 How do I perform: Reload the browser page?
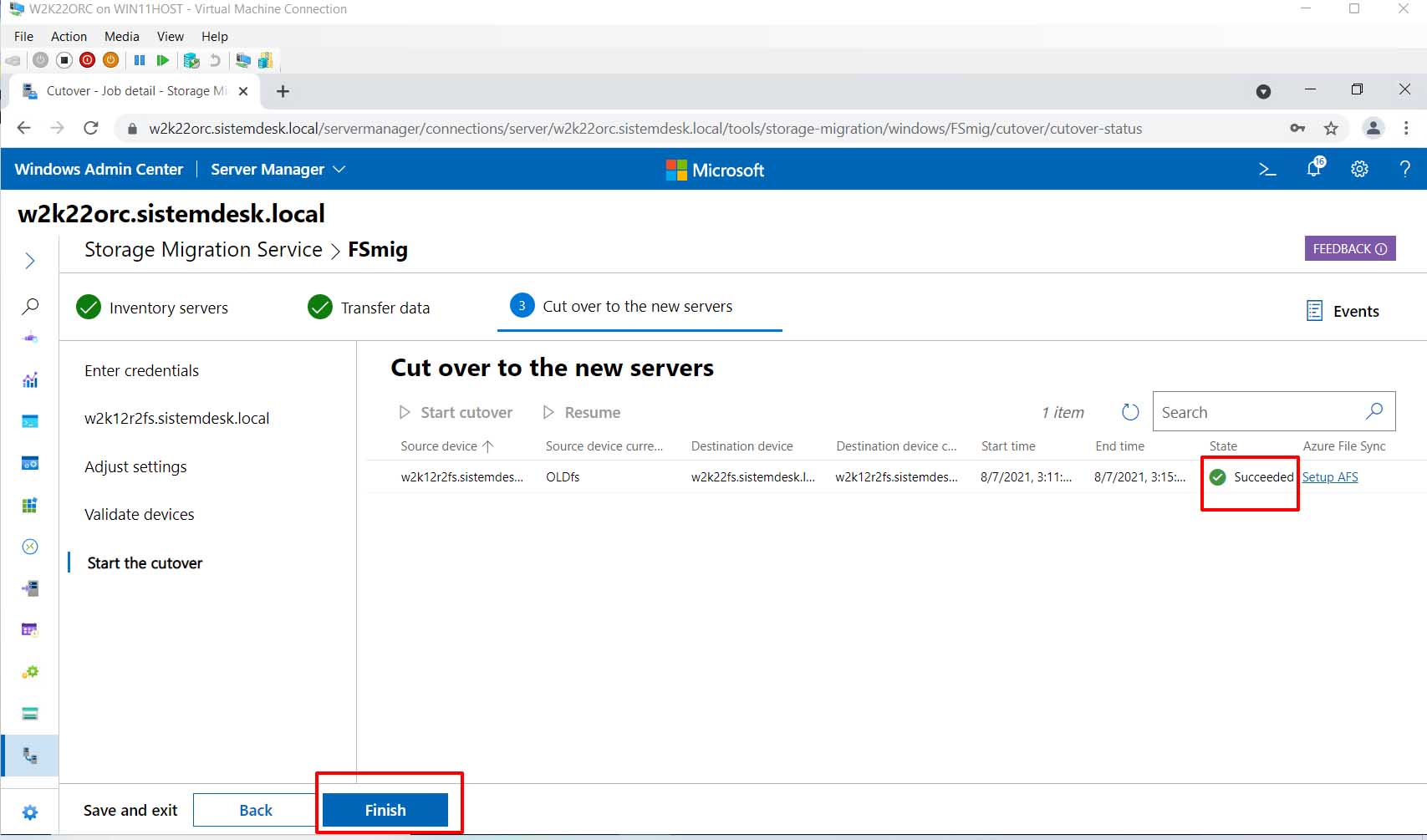(91, 128)
